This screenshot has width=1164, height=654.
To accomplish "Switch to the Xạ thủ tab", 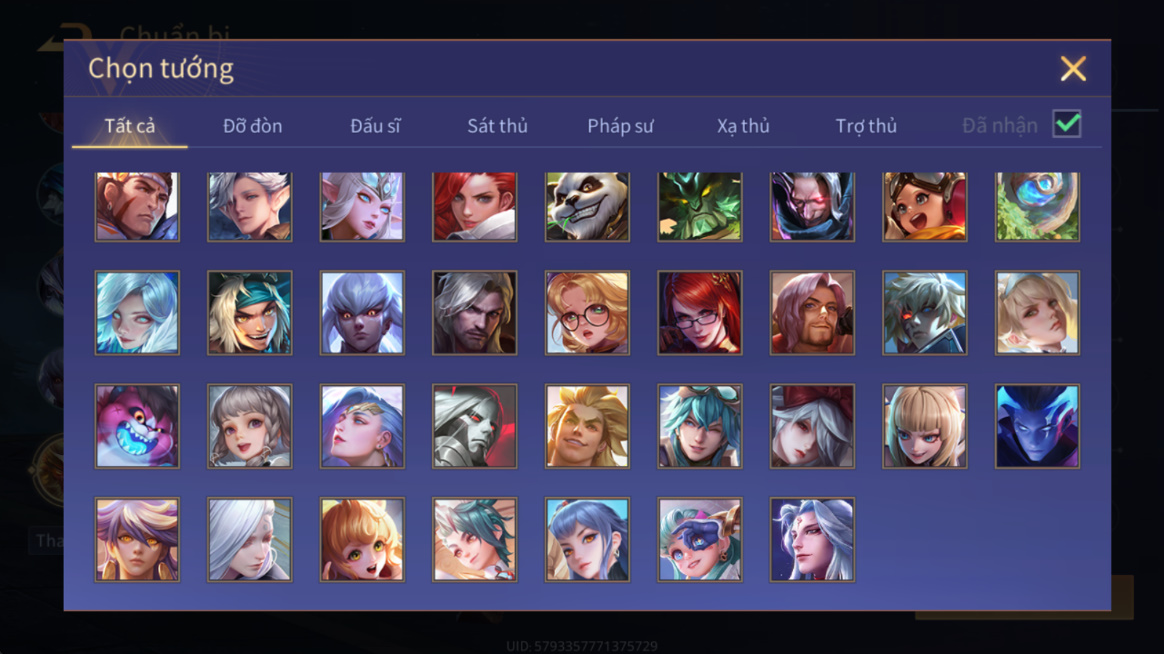I will click(x=742, y=125).
